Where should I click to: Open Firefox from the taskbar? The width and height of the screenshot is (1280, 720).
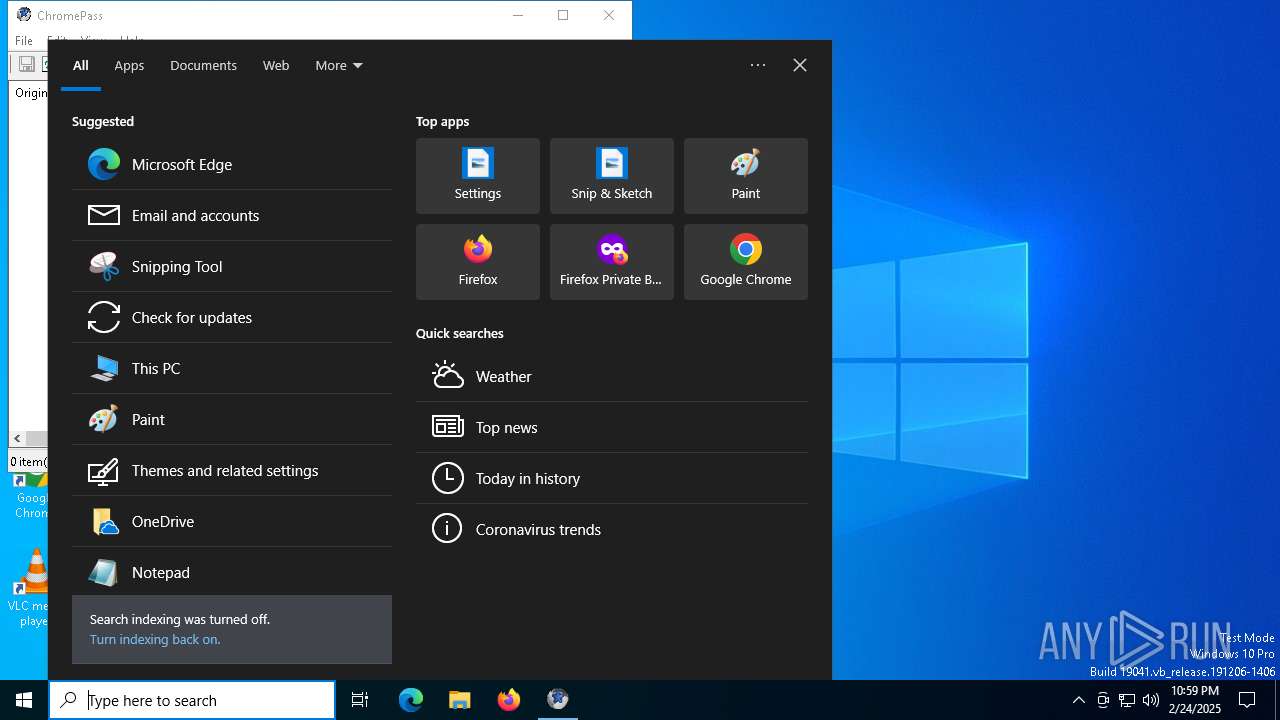(x=509, y=700)
